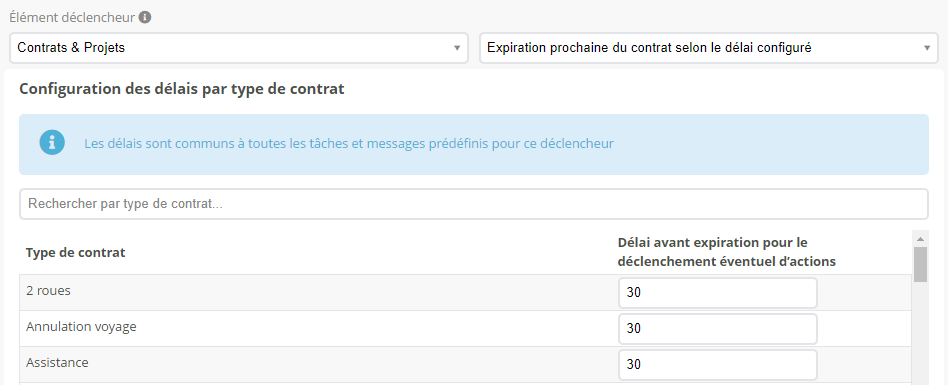Image resolution: width=948 pixels, height=385 pixels.
Task: Select the Assistance contract row
Action: coord(466,364)
